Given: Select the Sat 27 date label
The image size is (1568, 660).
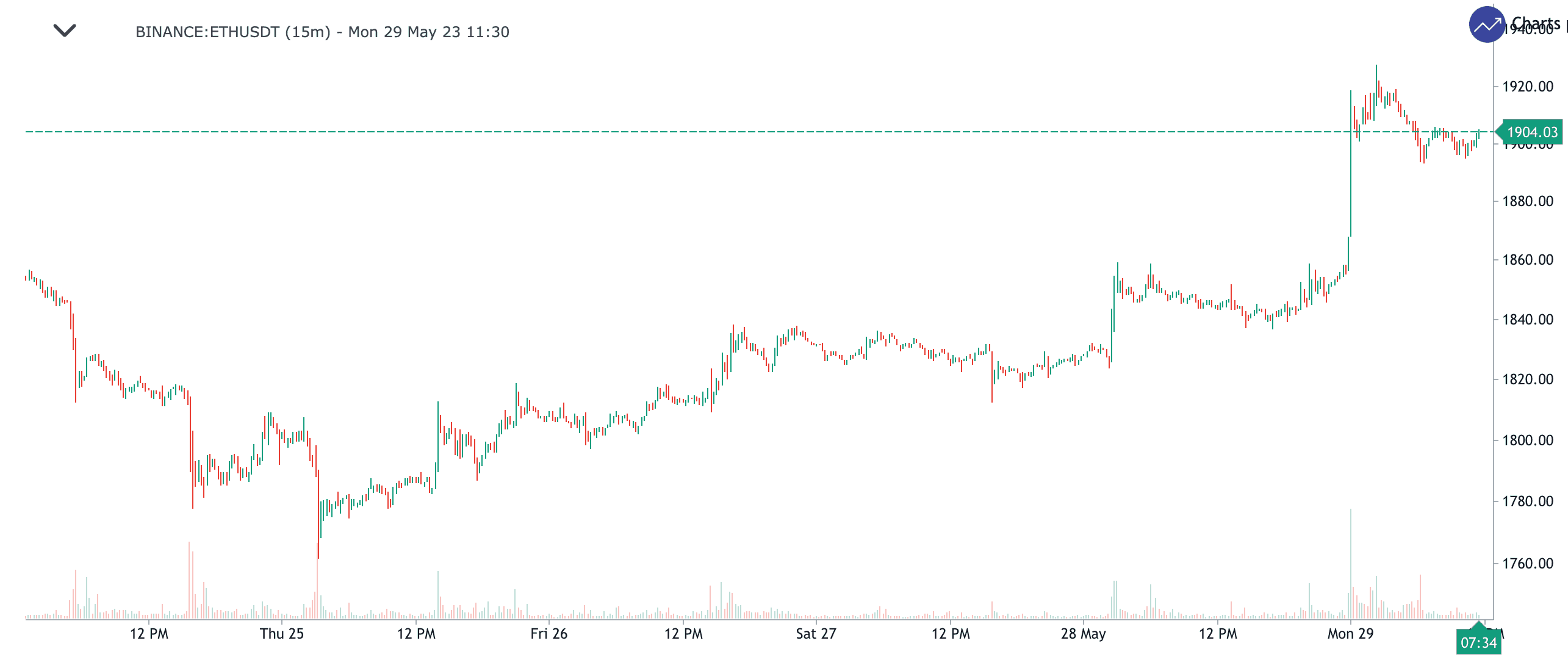Looking at the screenshot, I should [x=816, y=634].
